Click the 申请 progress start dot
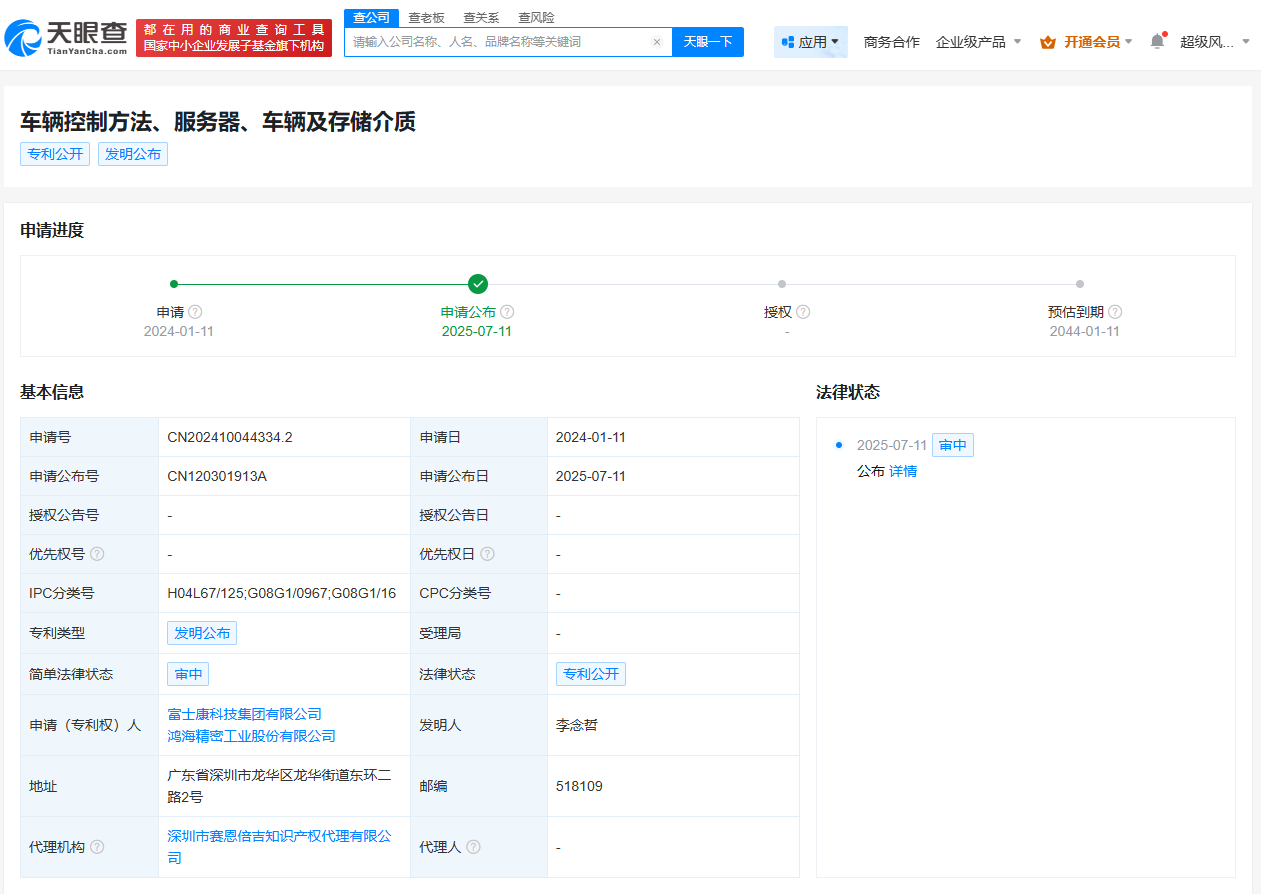Image resolution: width=1261 pixels, height=894 pixels. 174,284
